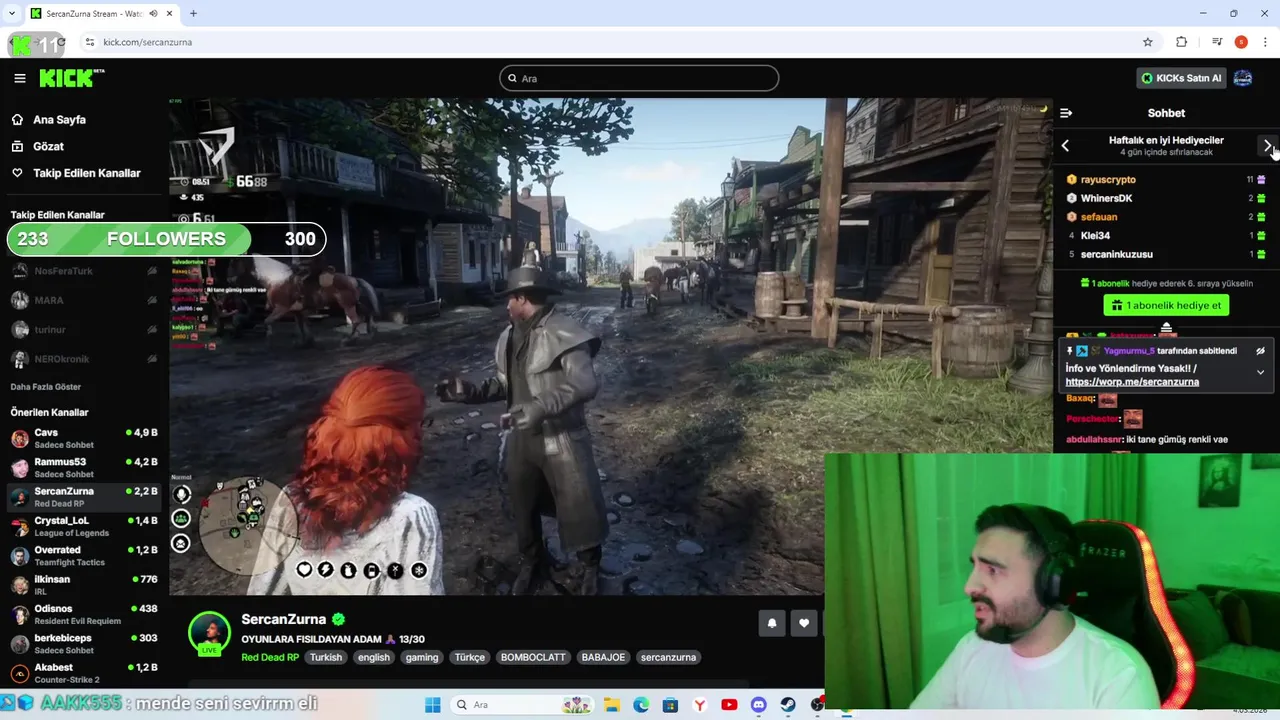
Task: Open Discord from the taskbar
Action: click(759, 705)
